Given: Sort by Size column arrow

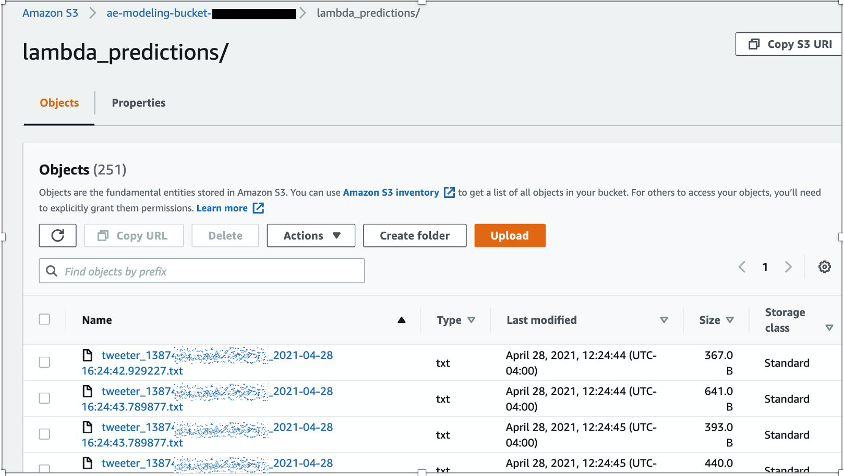Looking at the screenshot, I should tap(730, 320).
